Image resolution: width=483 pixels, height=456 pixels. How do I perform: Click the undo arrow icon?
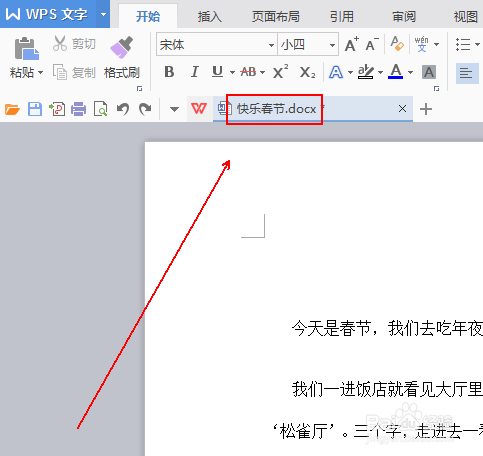tap(123, 109)
